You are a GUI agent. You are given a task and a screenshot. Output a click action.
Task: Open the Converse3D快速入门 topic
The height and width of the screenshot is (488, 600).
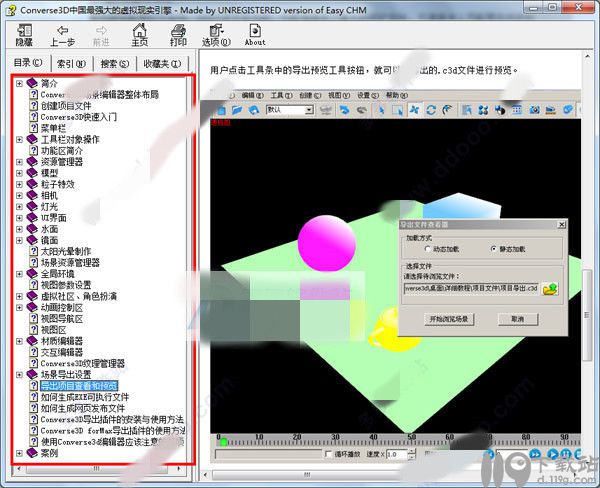[x=79, y=117]
